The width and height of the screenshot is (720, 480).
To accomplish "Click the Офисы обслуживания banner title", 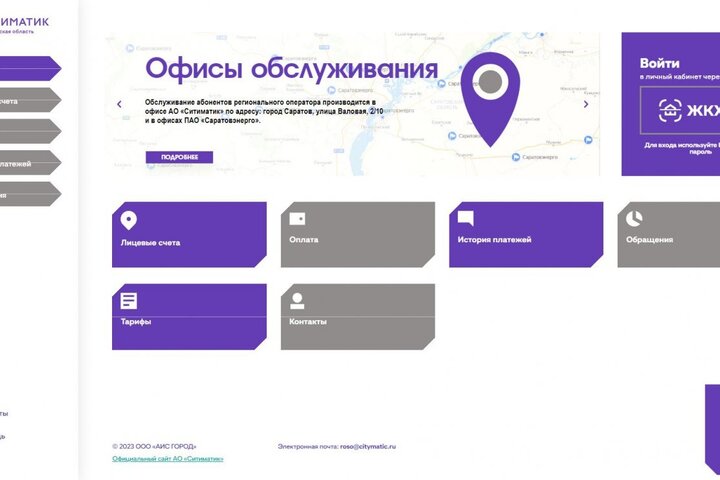I will (291, 69).
